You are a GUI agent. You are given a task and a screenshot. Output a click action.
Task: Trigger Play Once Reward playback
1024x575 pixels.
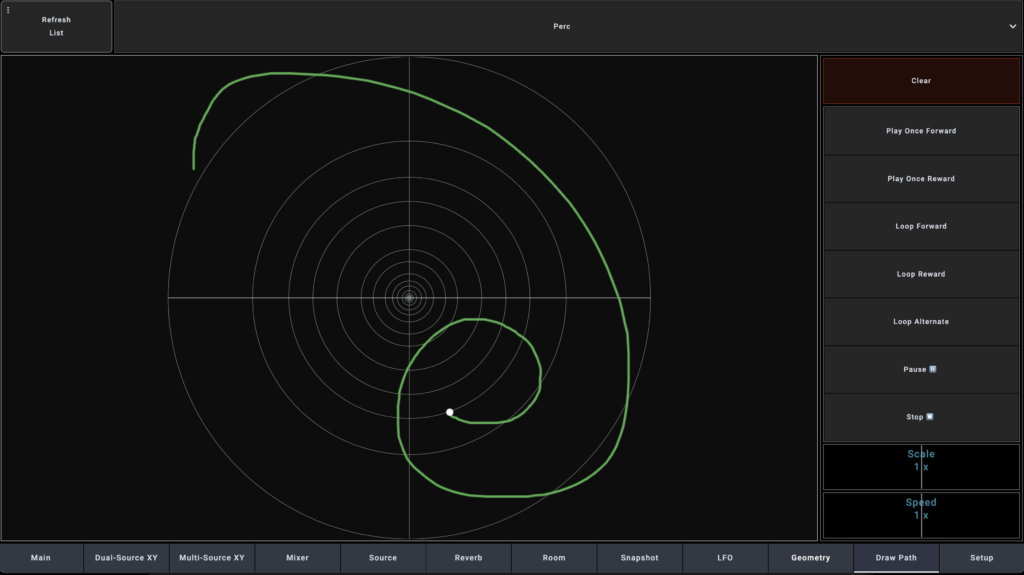[x=920, y=179]
